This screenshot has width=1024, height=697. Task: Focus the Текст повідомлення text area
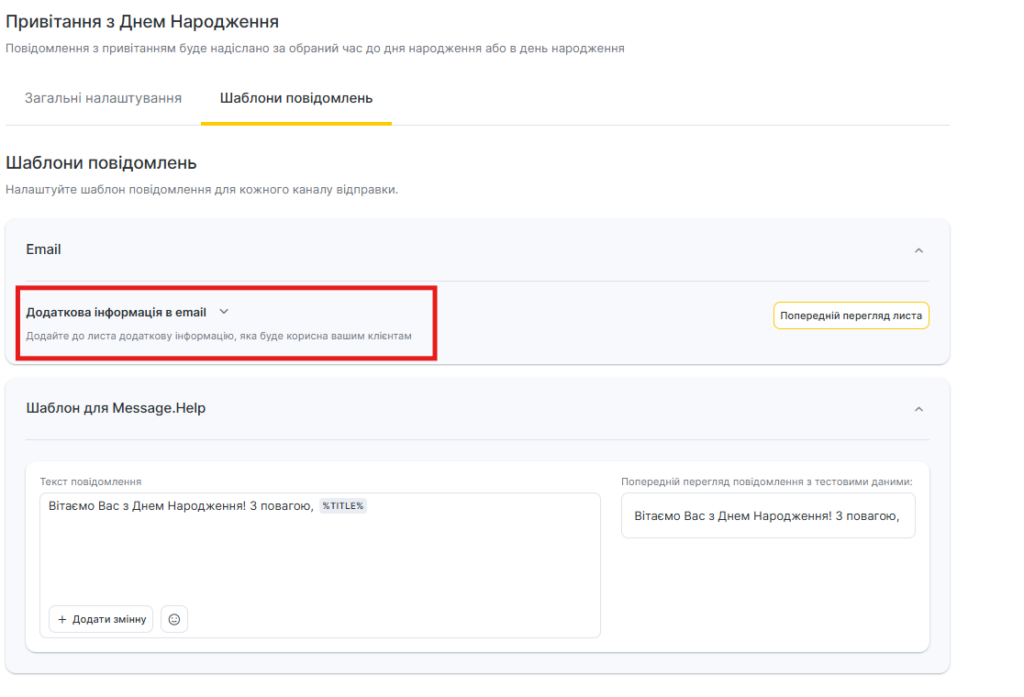(x=320, y=555)
